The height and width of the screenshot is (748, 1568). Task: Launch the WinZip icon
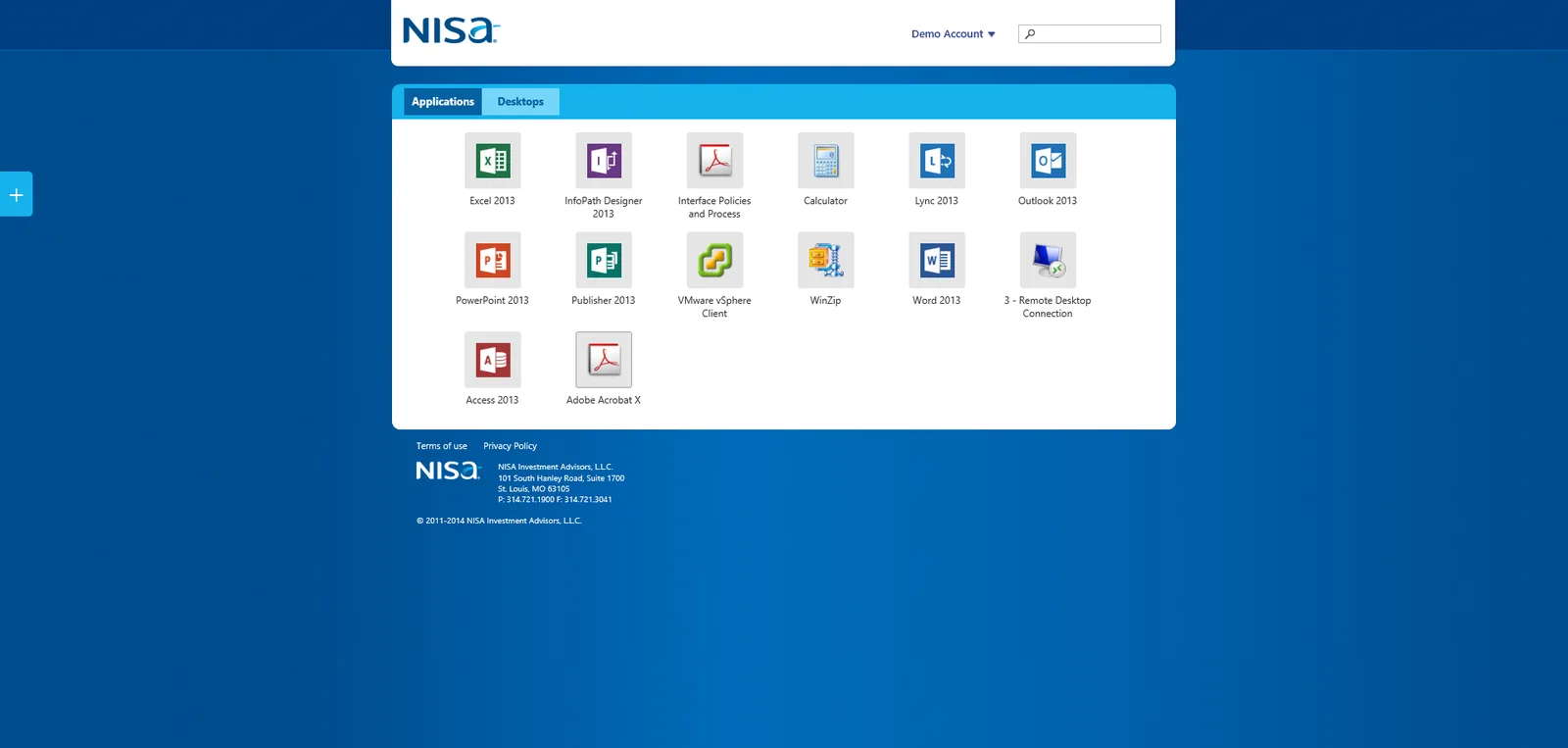[826, 260]
